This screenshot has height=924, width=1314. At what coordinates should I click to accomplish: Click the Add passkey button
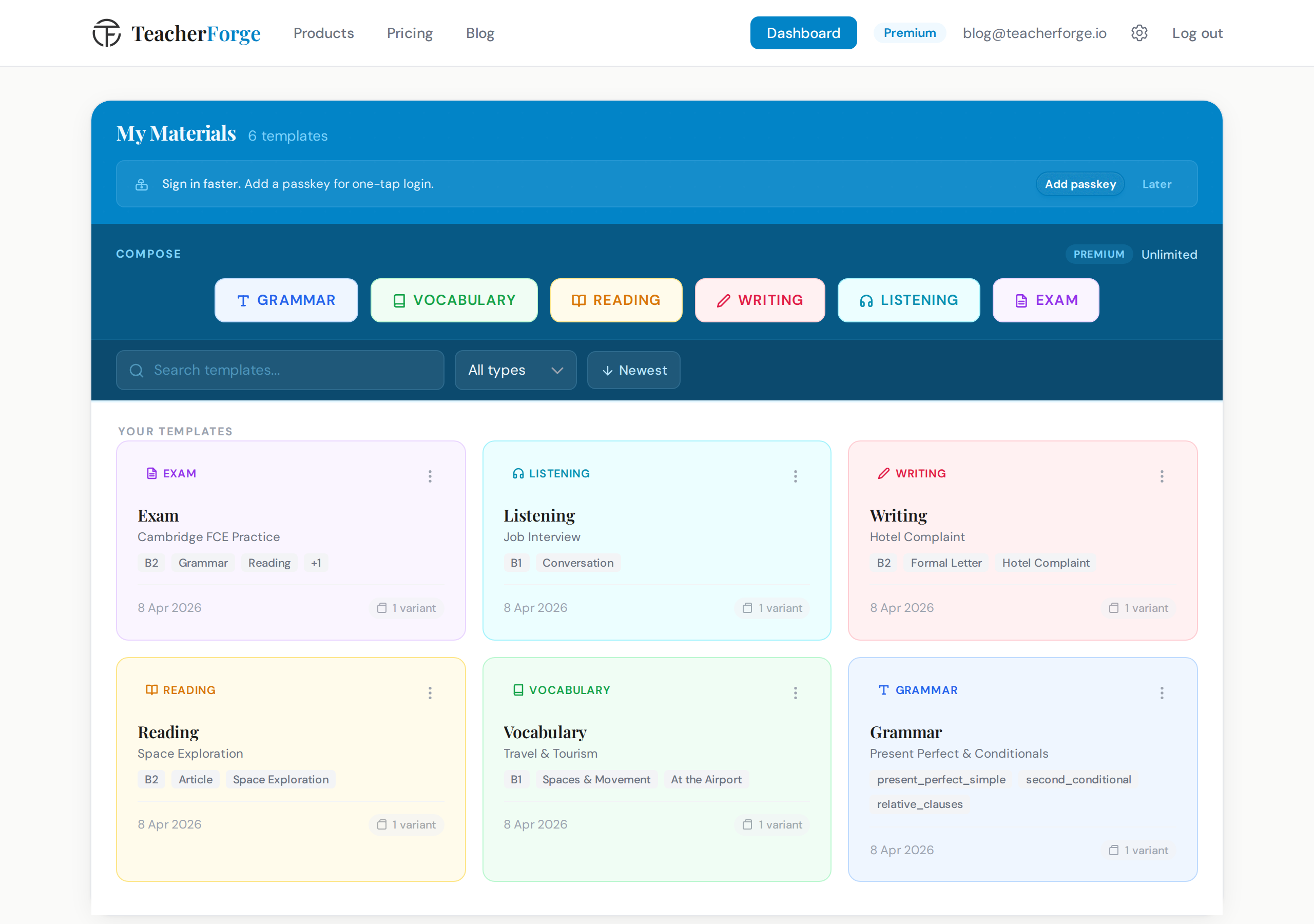tap(1079, 184)
